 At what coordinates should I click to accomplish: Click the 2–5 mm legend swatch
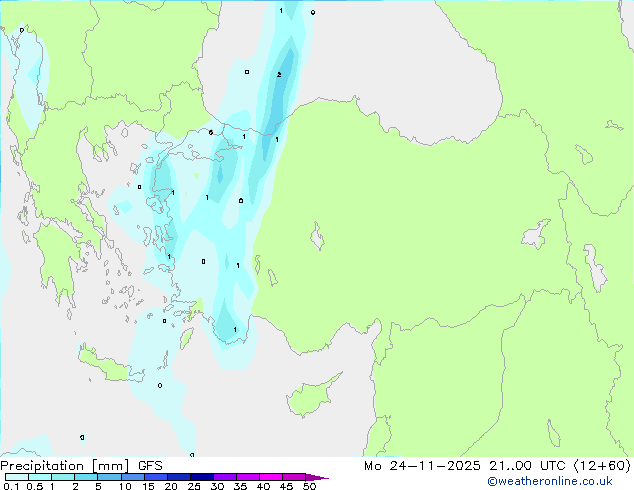click(x=86, y=477)
